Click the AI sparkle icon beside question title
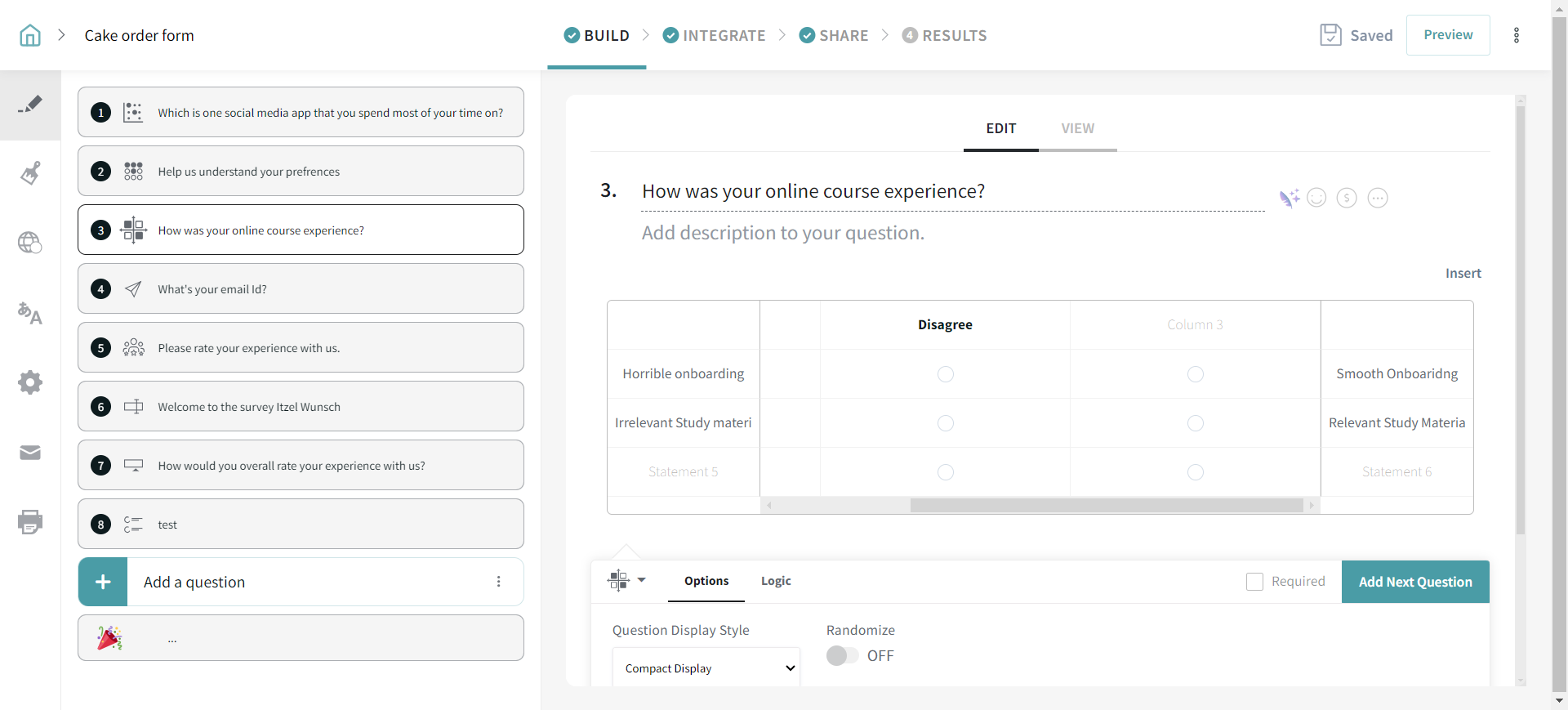Viewport: 1568px width, 710px height. 1289,198
